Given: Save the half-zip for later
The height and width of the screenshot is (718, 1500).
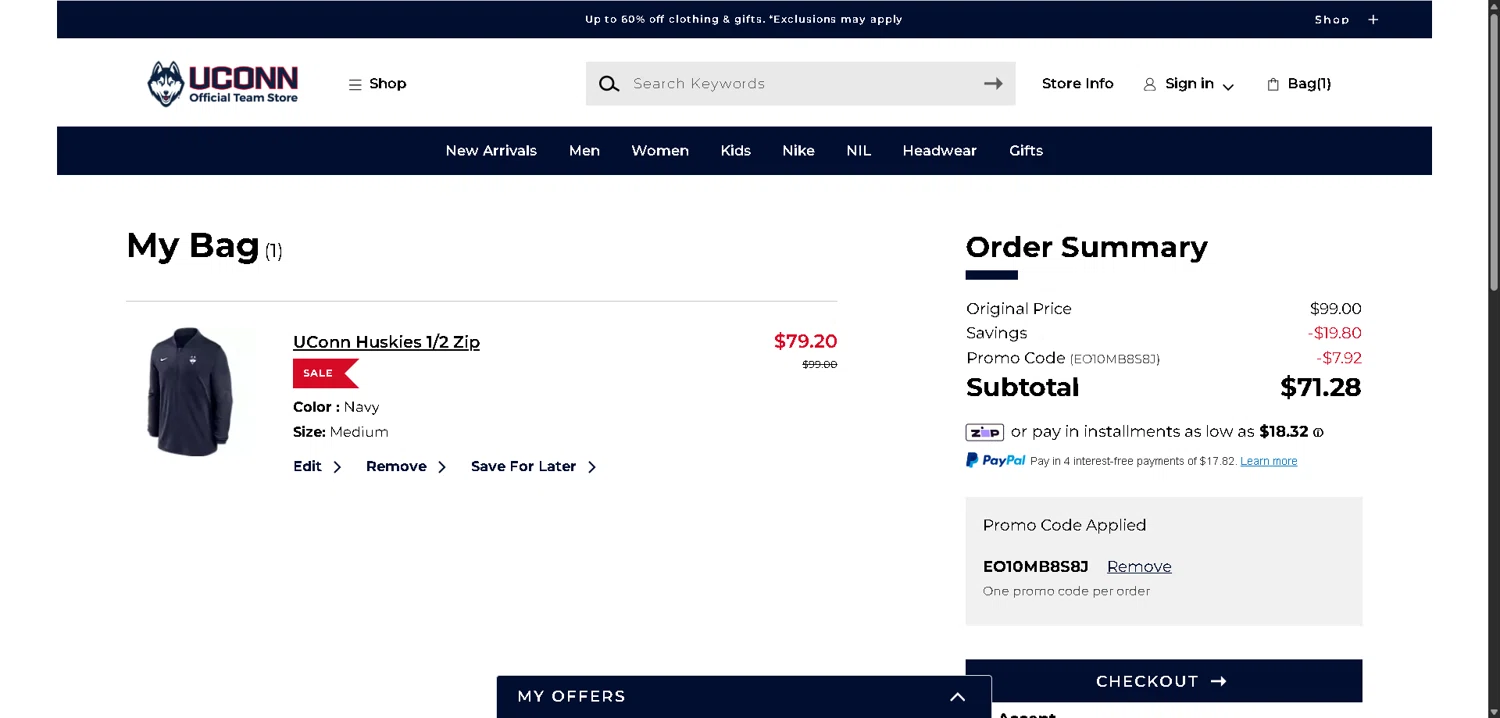Looking at the screenshot, I should [533, 467].
